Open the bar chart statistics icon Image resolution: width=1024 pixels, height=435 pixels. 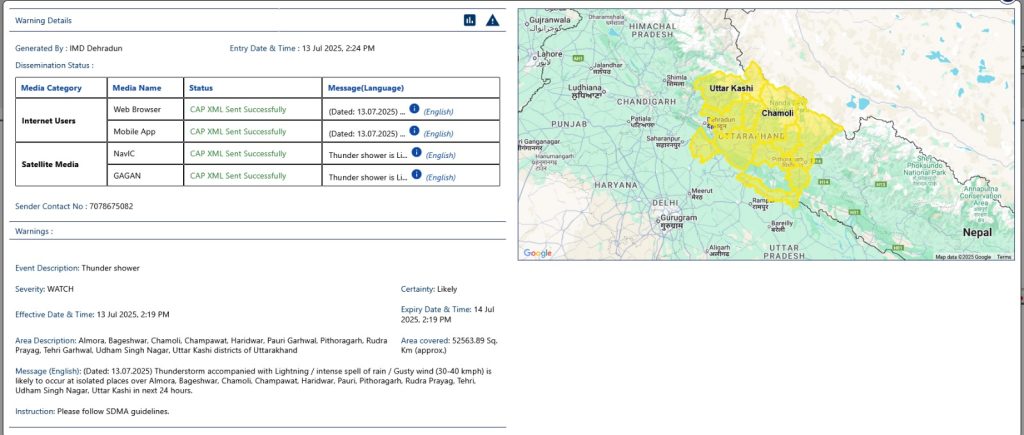click(470, 20)
